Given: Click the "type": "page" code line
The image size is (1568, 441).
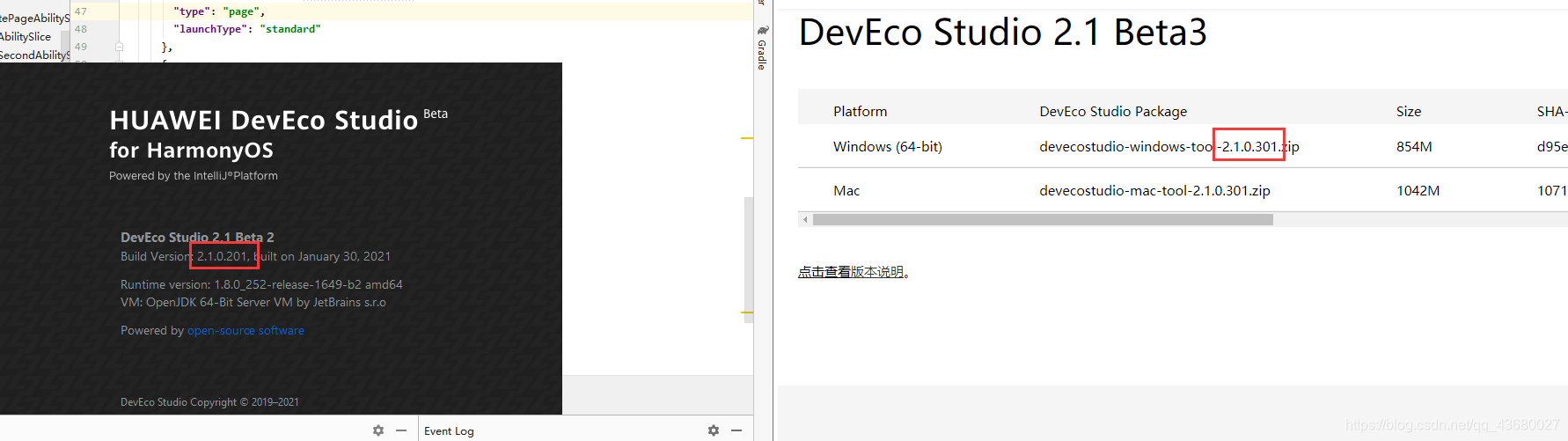Looking at the screenshot, I should click(219, 11).
